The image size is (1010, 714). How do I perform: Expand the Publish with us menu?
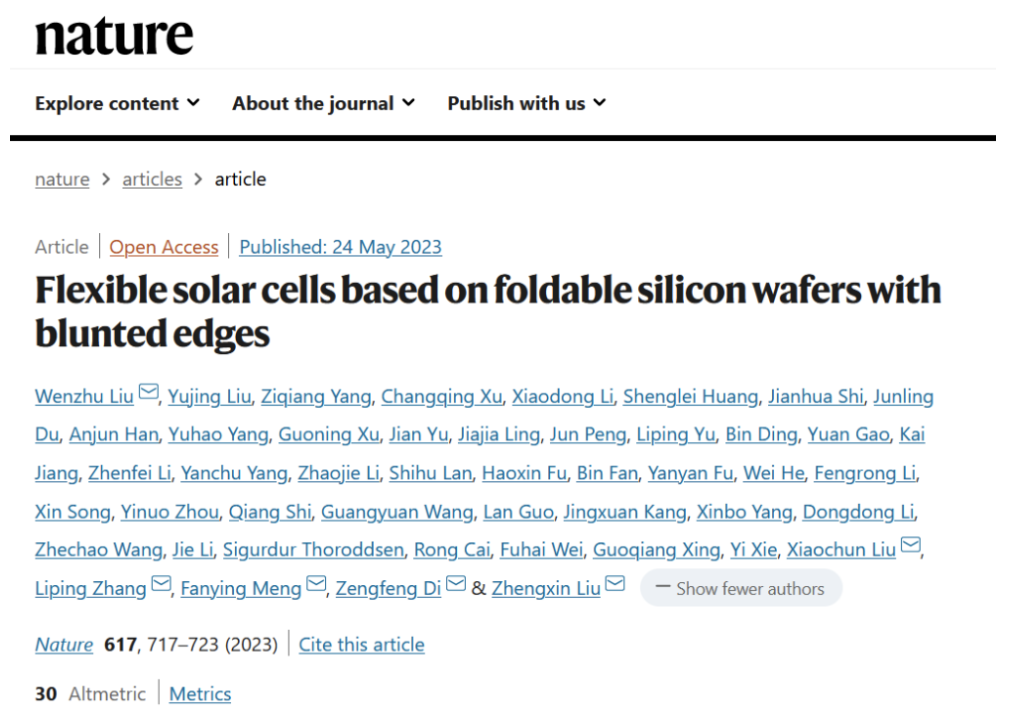(527, 103)
